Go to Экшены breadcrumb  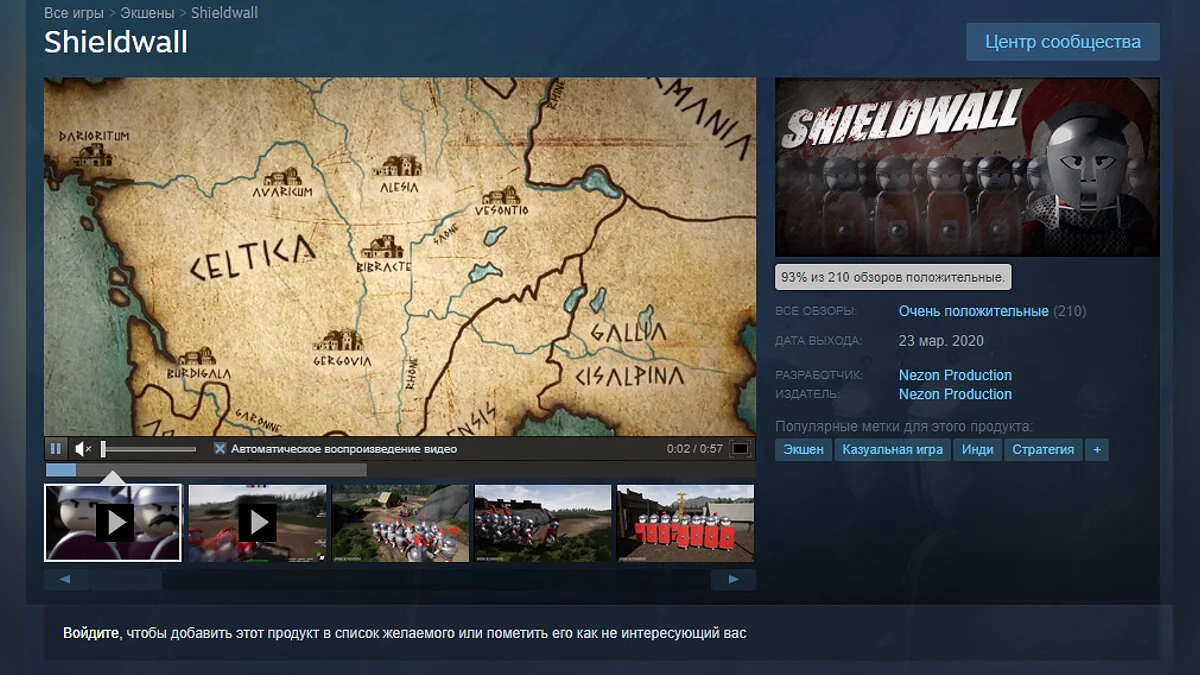click(149, 13)
